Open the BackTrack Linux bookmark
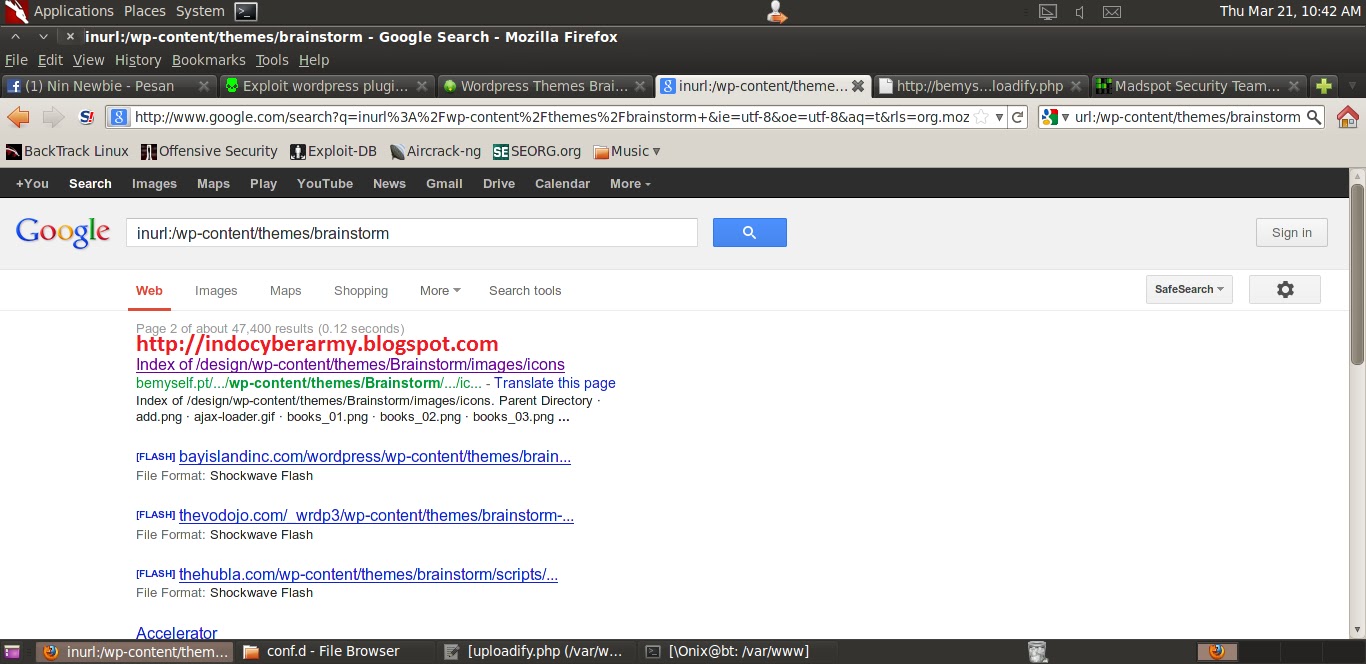Viewport: 1366px width, 664px height. point(66,151)
